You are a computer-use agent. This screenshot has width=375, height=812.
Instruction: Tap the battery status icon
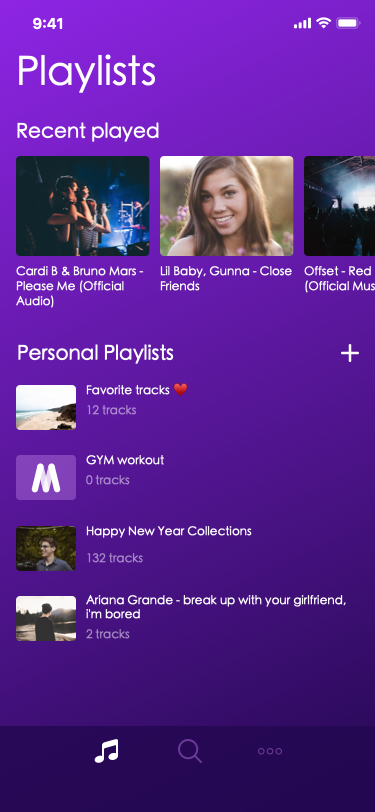pyautogui.click(x=348, y=23)
